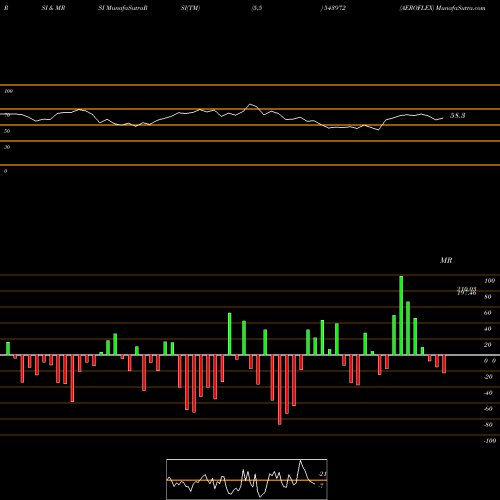Screen dimensions: 500x500
Task: Click the '0' label under RSI panel
Action: 5,171
